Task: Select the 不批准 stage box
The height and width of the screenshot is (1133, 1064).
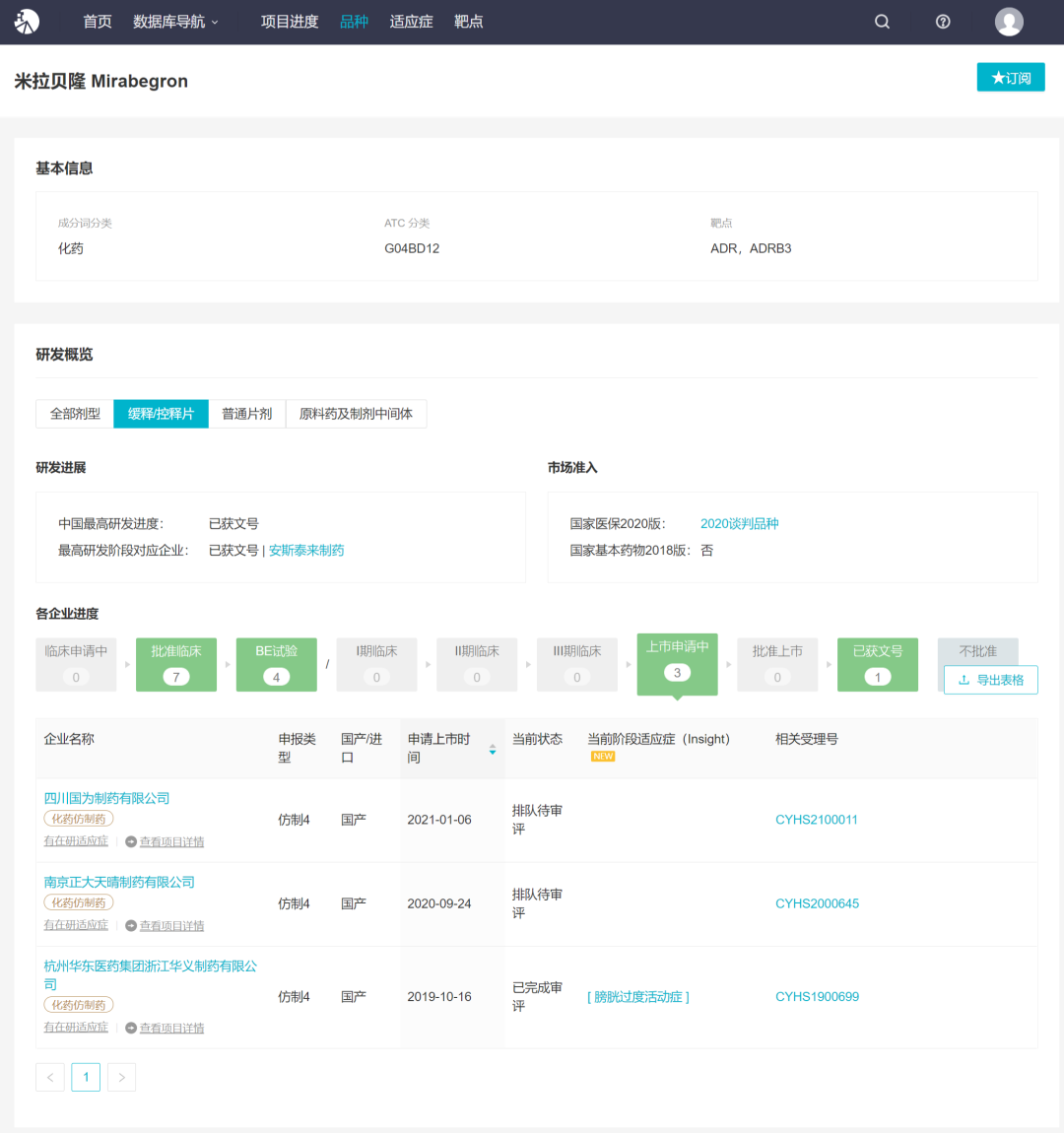Action: click(978, 651)
